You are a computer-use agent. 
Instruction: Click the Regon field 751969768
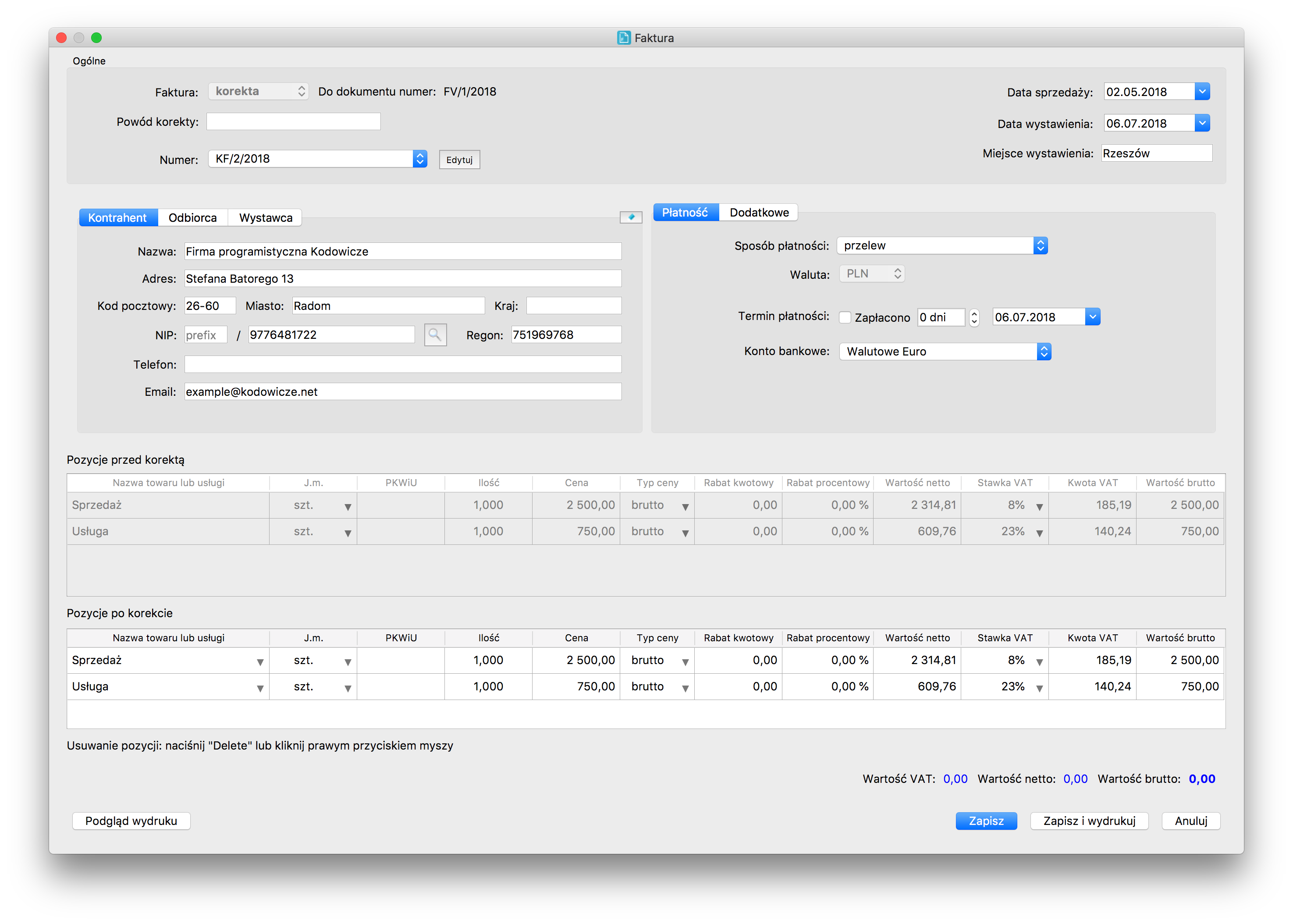coord(567,334)
